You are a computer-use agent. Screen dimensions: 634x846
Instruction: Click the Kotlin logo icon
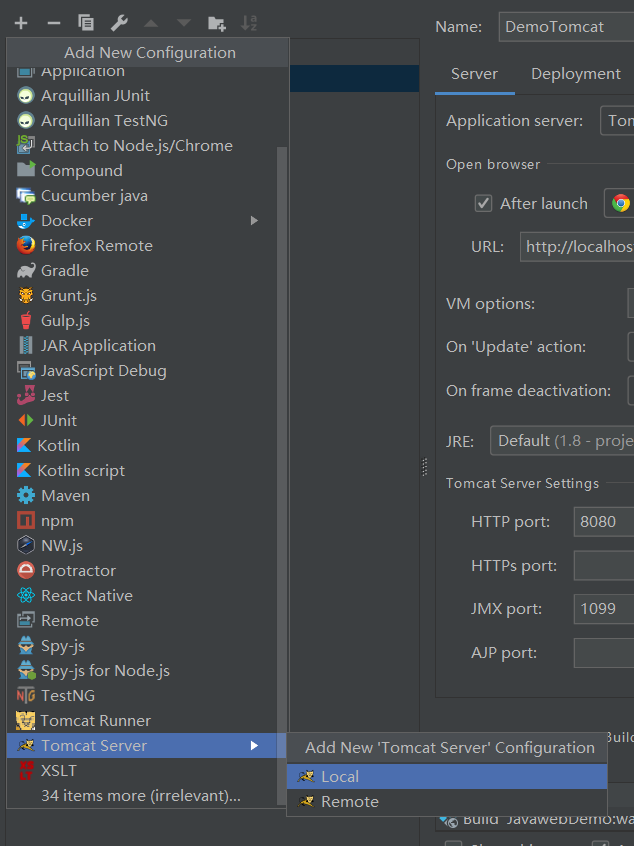tap(24, 445)
